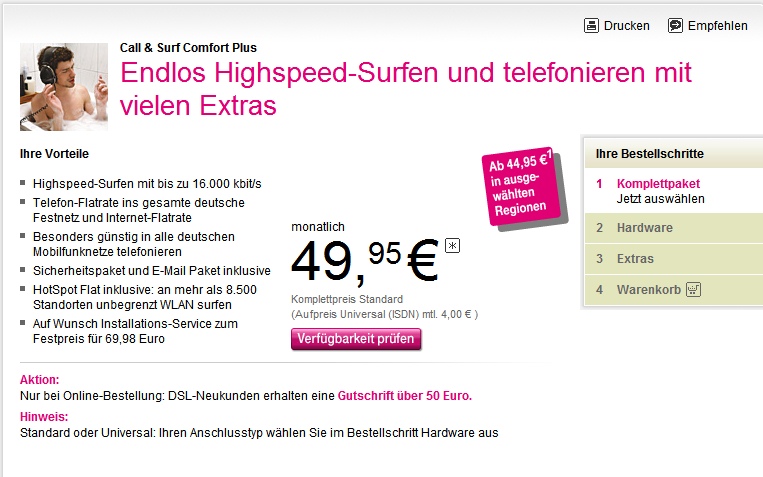Image resolution: width=763 pixels, height=477 pixels.
Task: Open the Extras order step
Action: click(635, 259)
